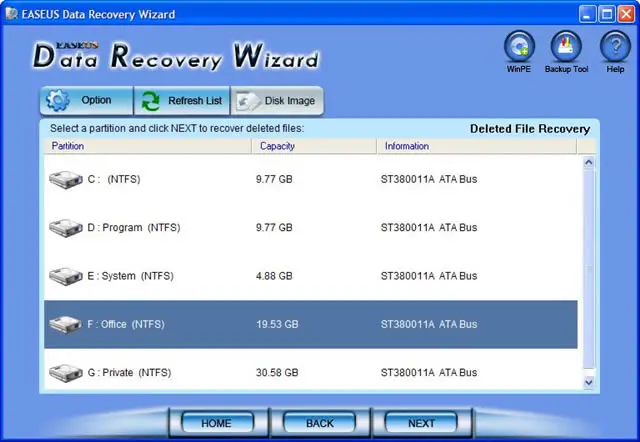The width and height of the screenshot is (640, 442).
Task: Click the drive icon for D: Program
Action: click(66, 228)
